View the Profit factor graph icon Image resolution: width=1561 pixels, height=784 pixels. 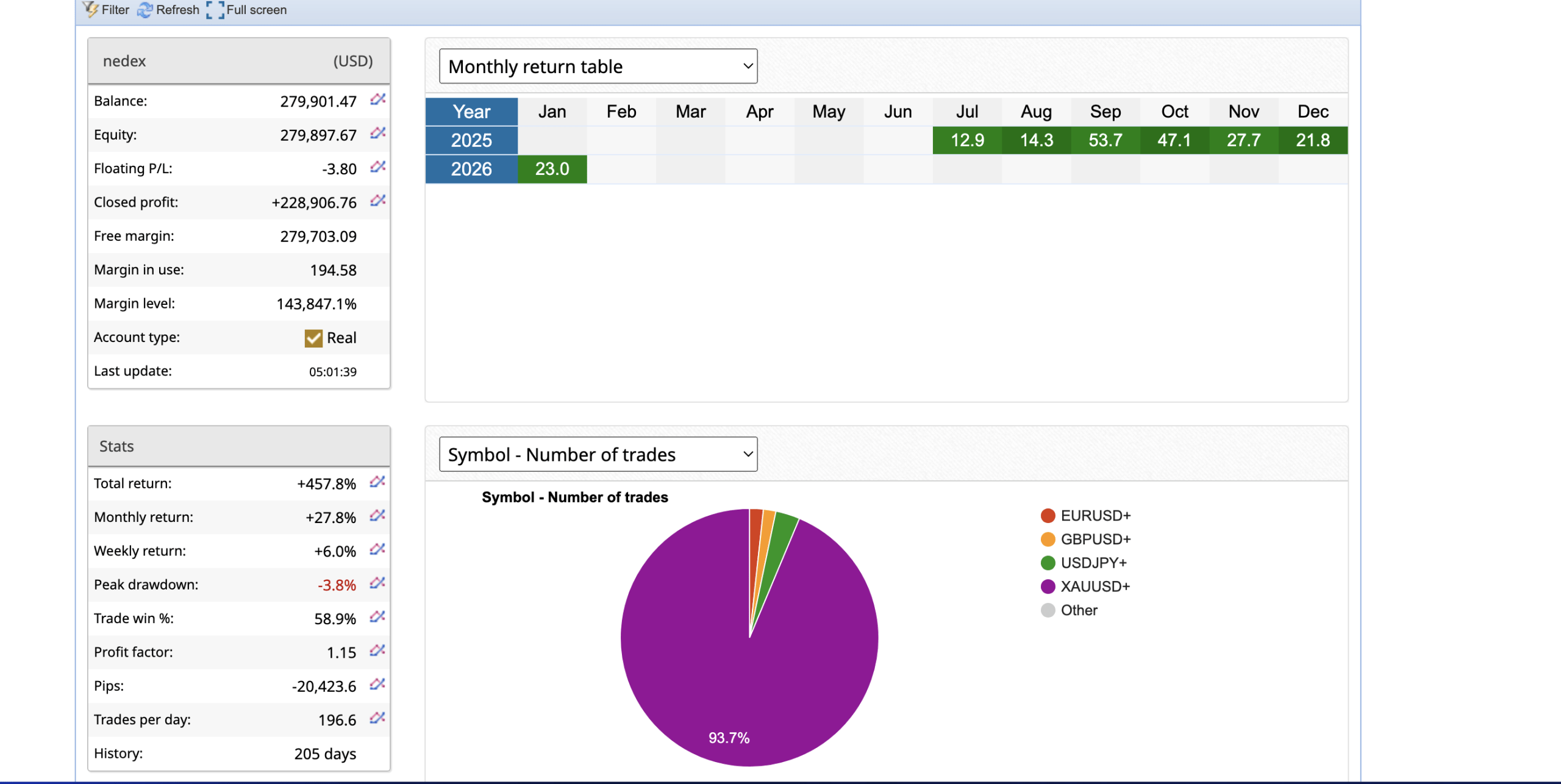tap(377, 651)
